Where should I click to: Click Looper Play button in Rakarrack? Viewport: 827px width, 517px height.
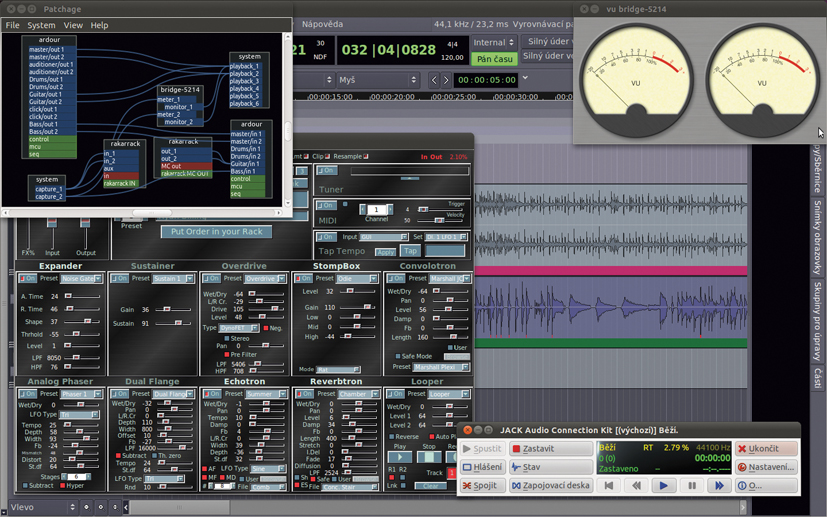pyautogui.click(x=399, y=457)
